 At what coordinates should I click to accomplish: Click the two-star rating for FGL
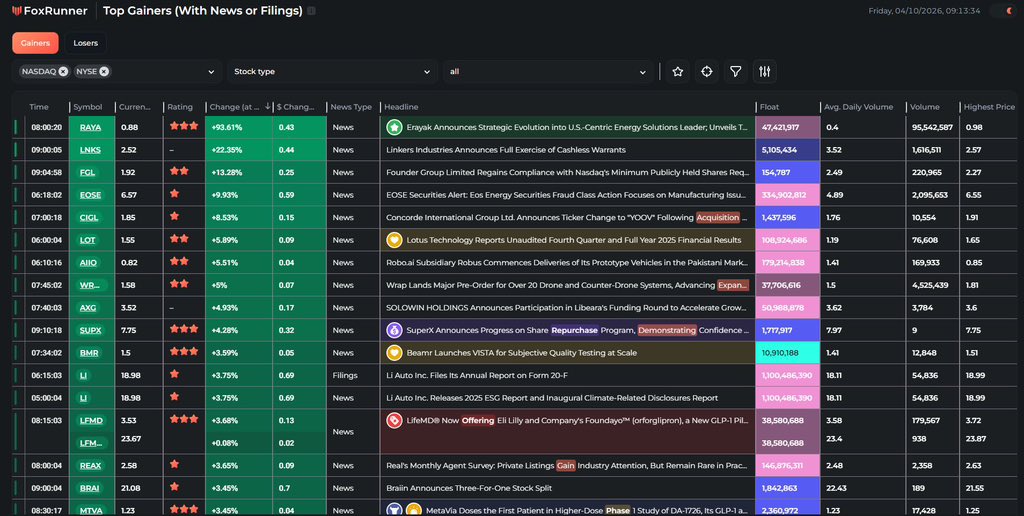(179, 171)
